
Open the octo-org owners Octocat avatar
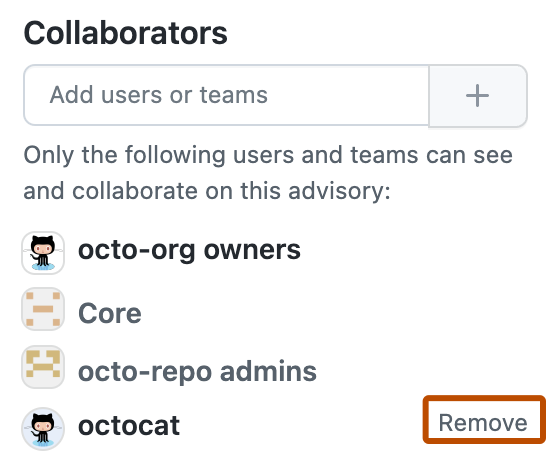43,253
